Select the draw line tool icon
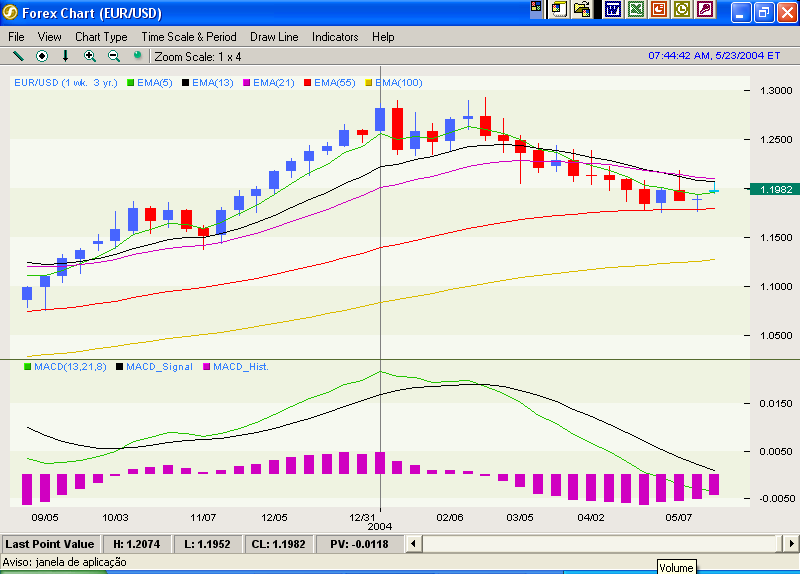This screenshot has width=800, height=574. [18, 56]
